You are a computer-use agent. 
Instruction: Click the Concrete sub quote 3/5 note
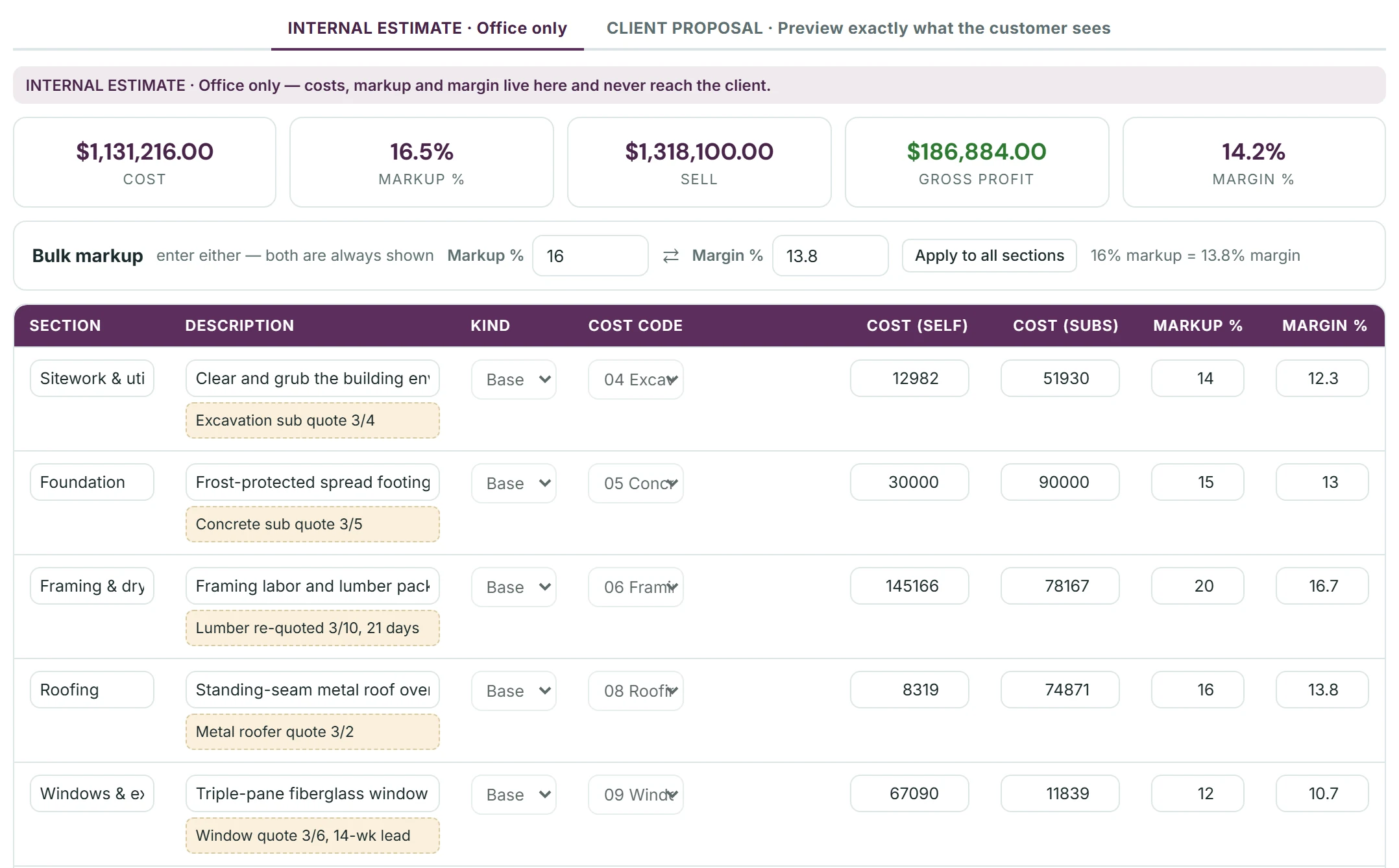[x=313, y=524]
